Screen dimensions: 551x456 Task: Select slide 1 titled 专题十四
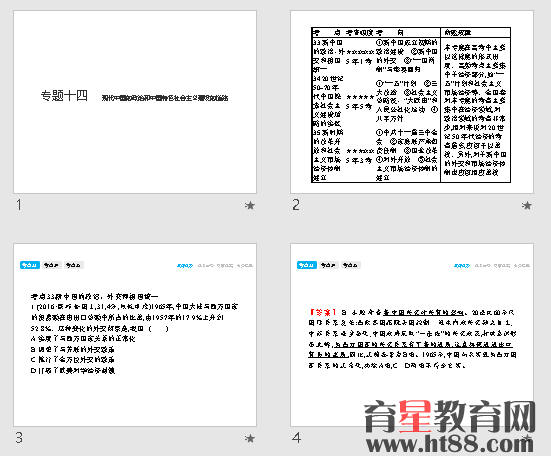(x=135, y=102)
